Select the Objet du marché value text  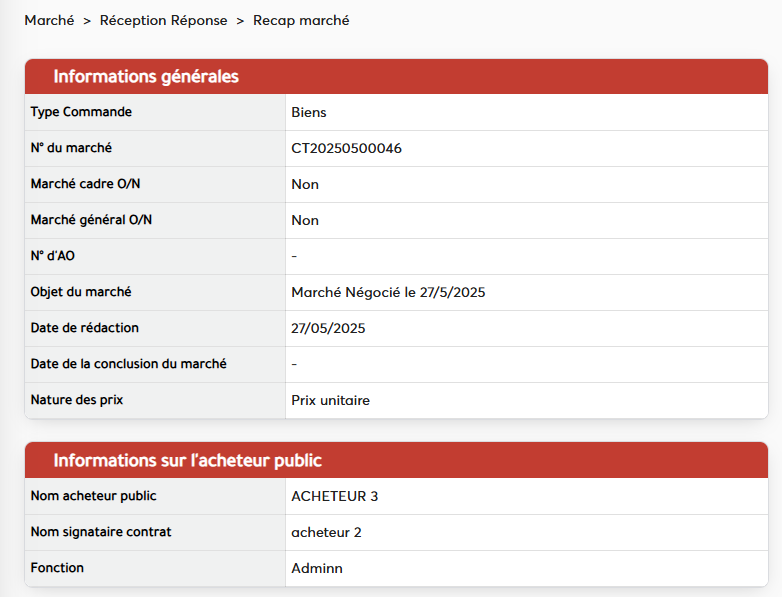point(388,293)
